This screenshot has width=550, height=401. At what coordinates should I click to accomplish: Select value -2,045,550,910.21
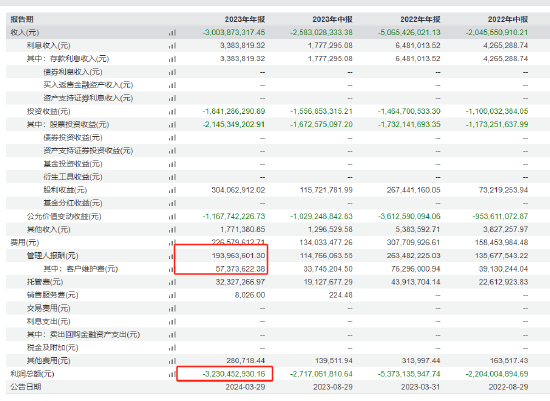point(497,33)
